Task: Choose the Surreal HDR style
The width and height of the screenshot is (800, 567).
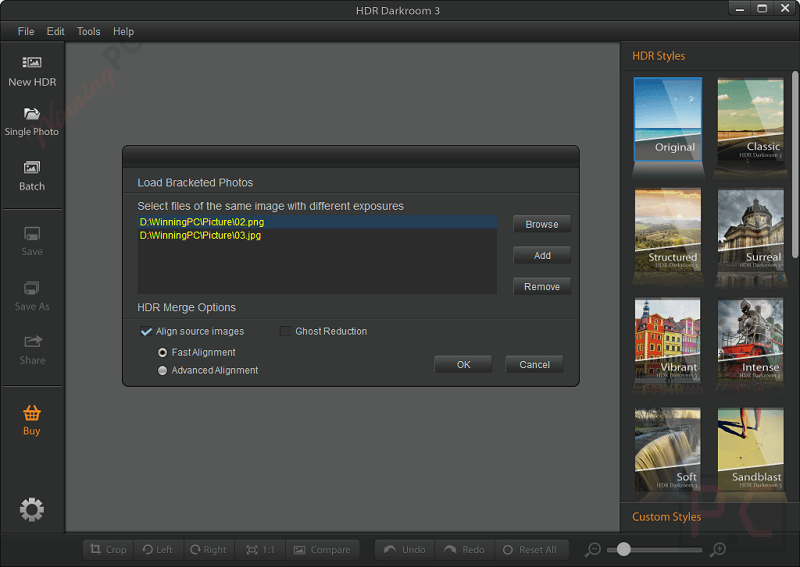Action: pyautogui.click(x=751, y=230)
